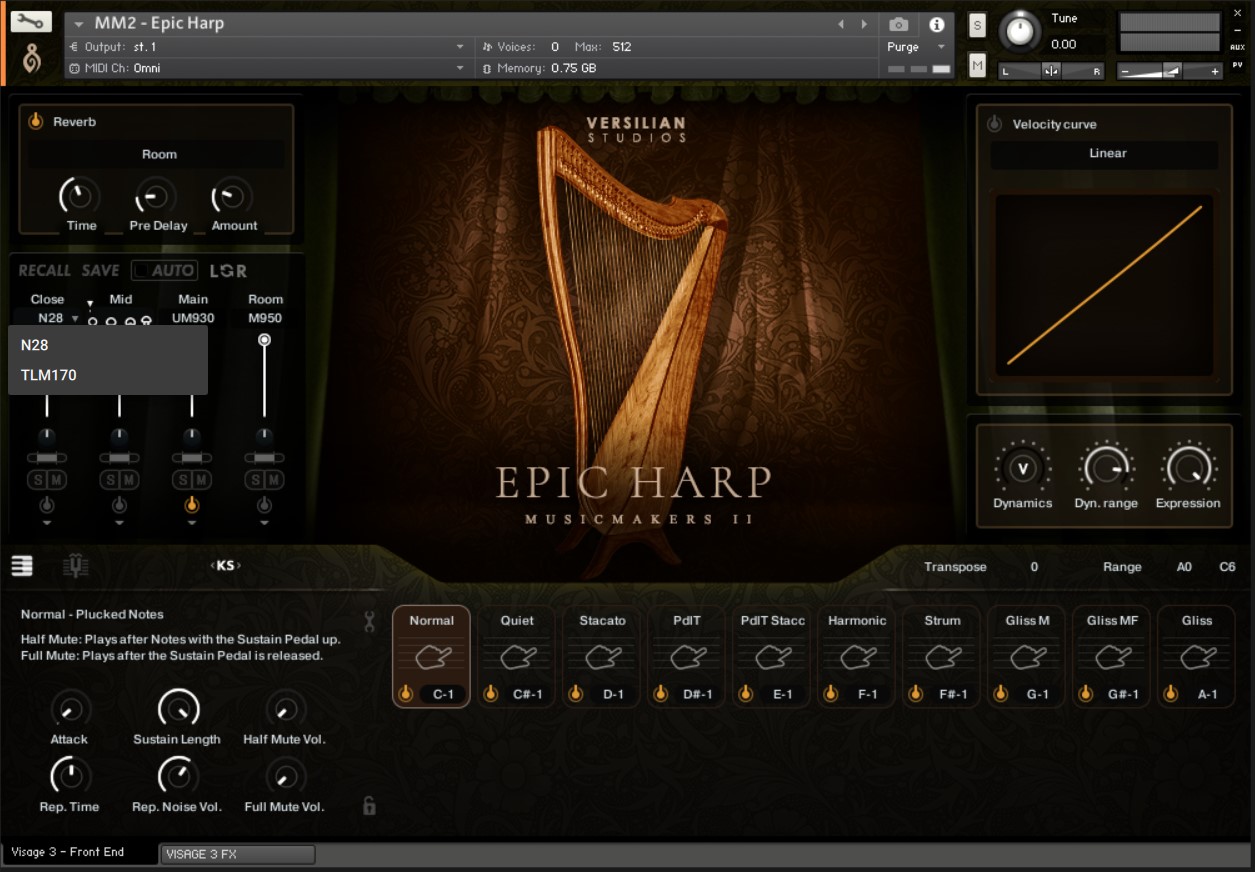The width and height of the screenshot is (1255, 872).
Task: Show instrument info with the i icon
Action: (x=937, y=24)
